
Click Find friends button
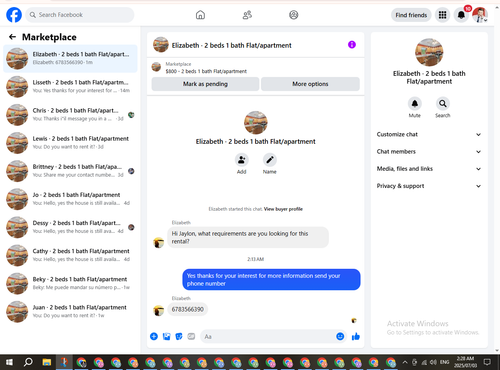coord(411,15)
